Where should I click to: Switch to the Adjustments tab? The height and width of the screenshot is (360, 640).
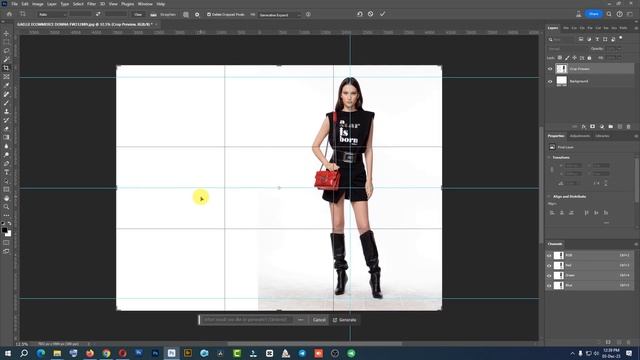(580, 136)
